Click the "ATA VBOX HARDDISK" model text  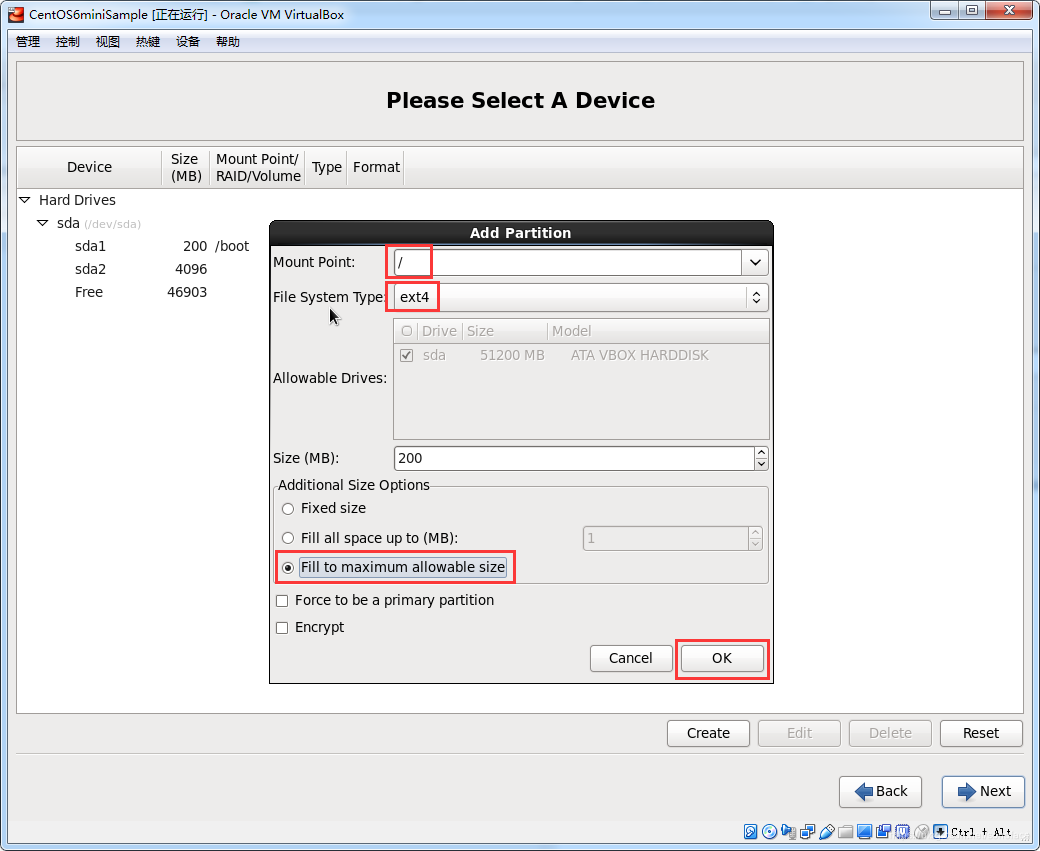639,356
